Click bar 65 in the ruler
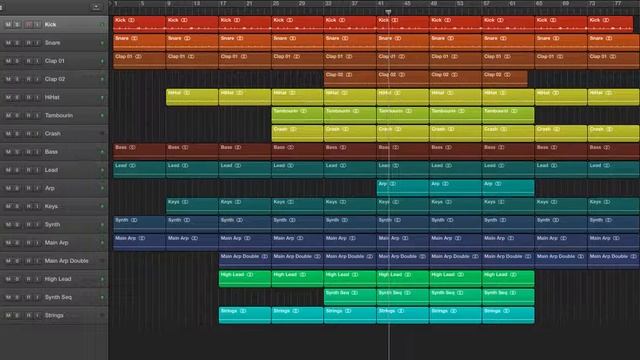This screenshot has width=640, height=360. point(539,4)
